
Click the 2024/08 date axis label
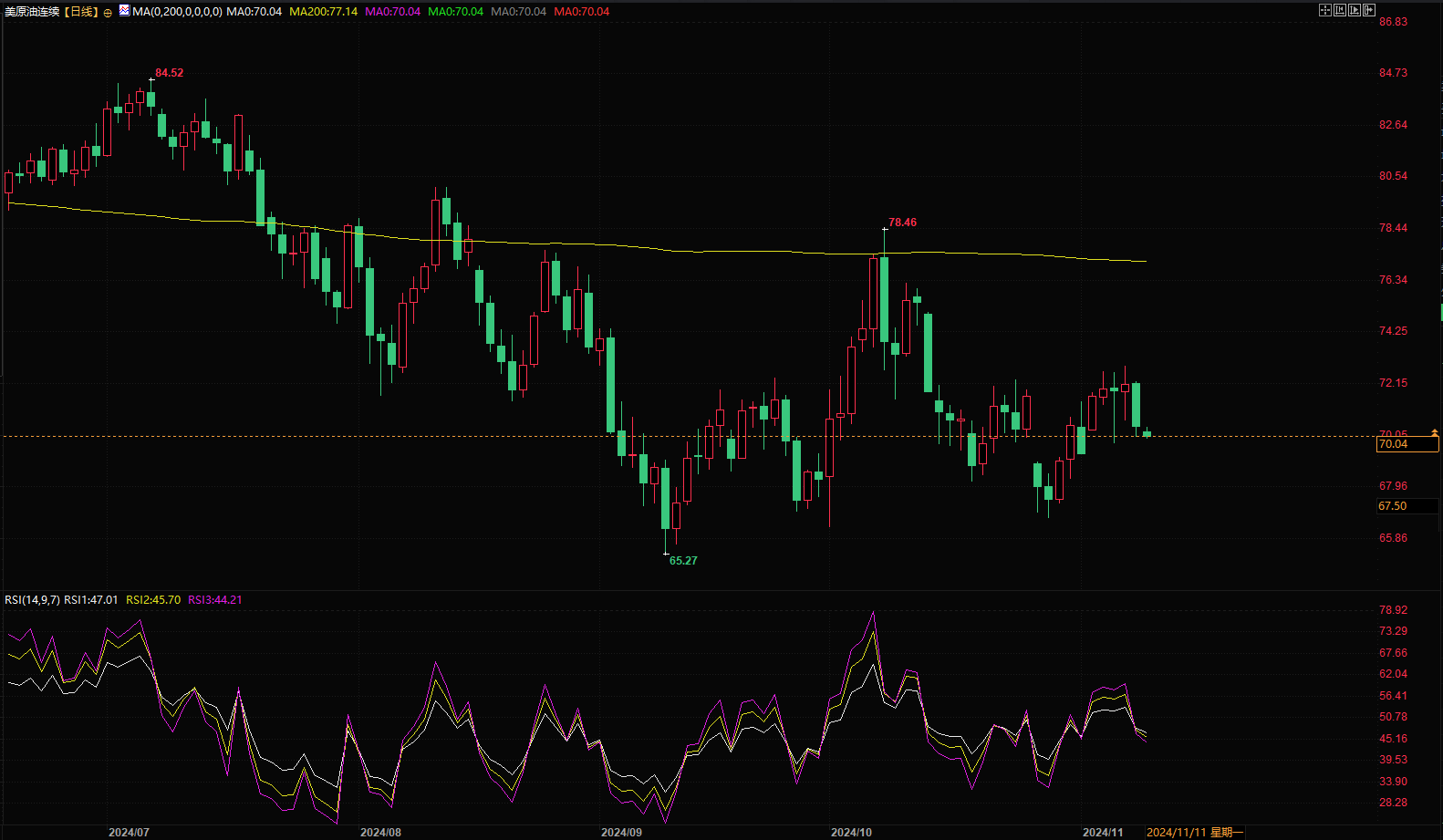(380, 833)
